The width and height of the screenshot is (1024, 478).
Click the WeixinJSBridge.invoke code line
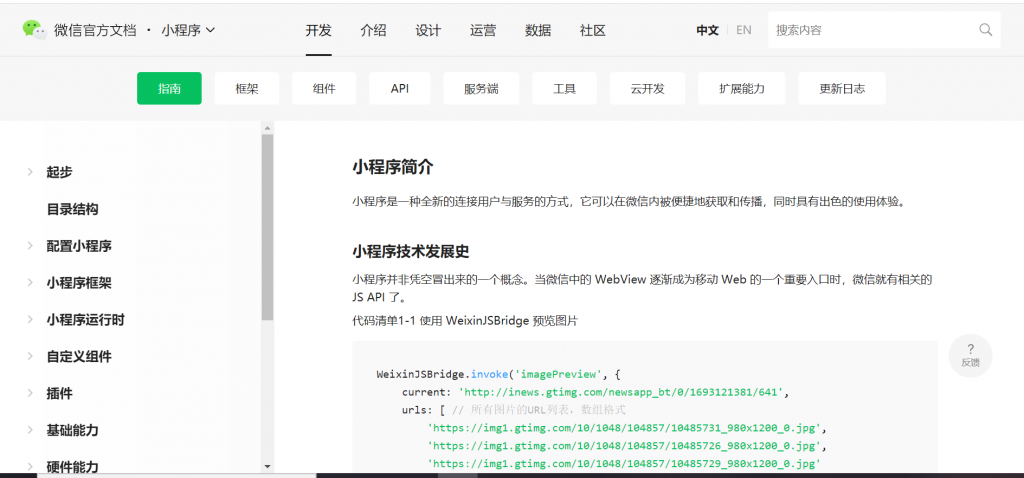click(498, 375)
